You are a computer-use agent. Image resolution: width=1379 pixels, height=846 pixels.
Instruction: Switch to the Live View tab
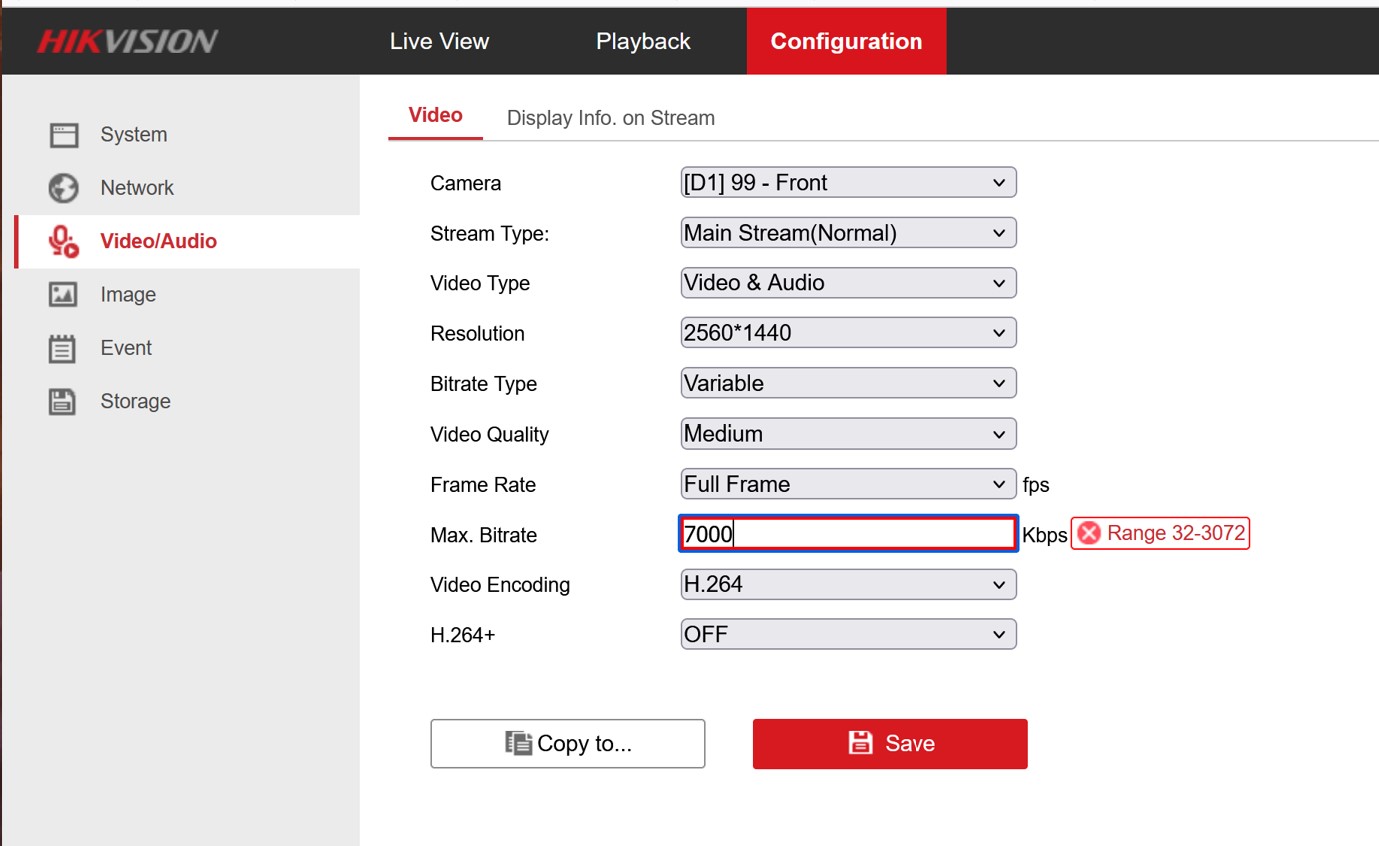pyautogui.click(x=439, y=41)
